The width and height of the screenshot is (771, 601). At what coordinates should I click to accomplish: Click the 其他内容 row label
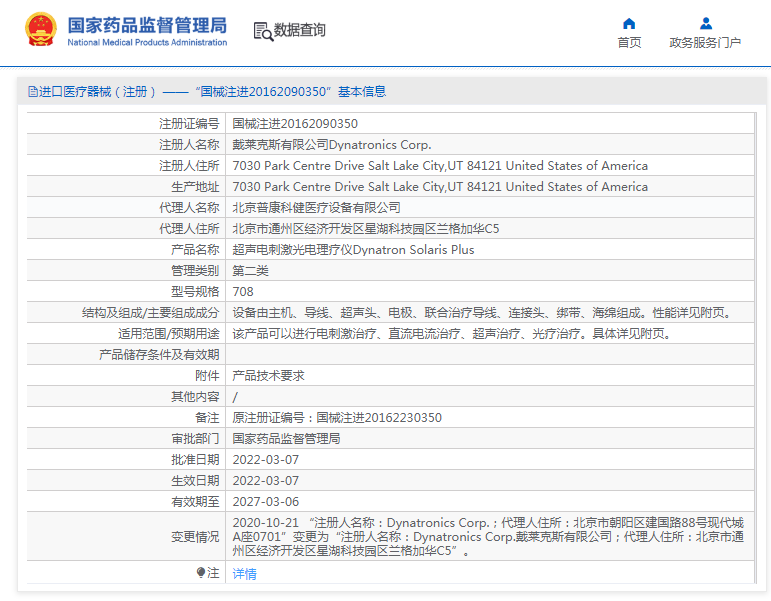pos(195,396)
